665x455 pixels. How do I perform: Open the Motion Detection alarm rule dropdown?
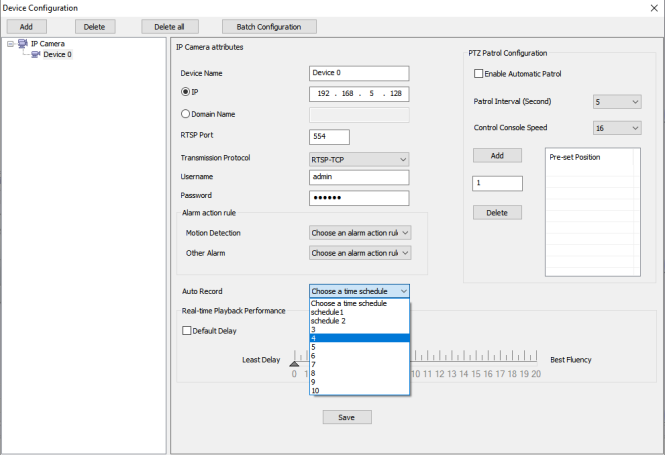tap(360, 233)
